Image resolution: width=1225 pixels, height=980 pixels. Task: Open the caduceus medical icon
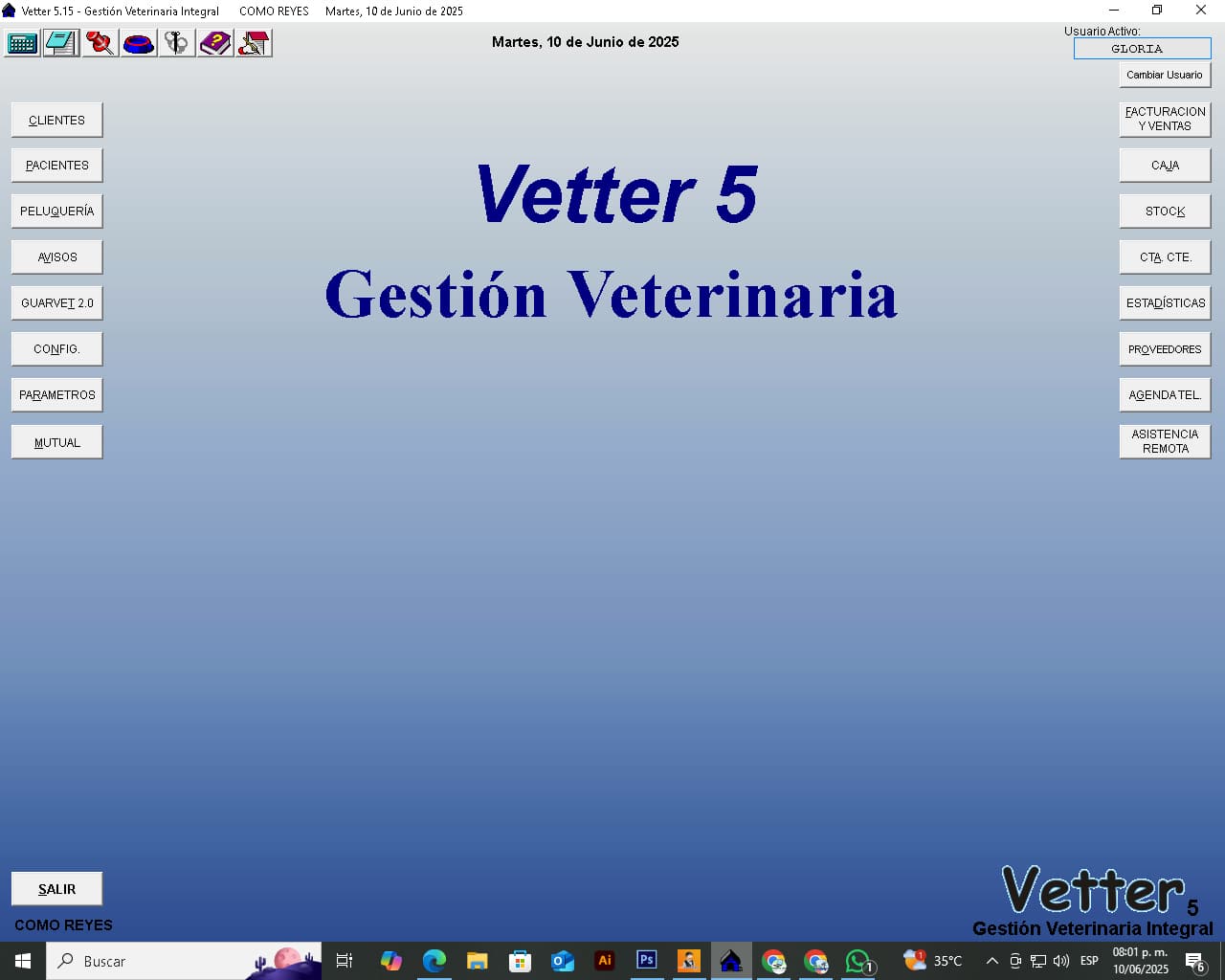coord(177,43)
